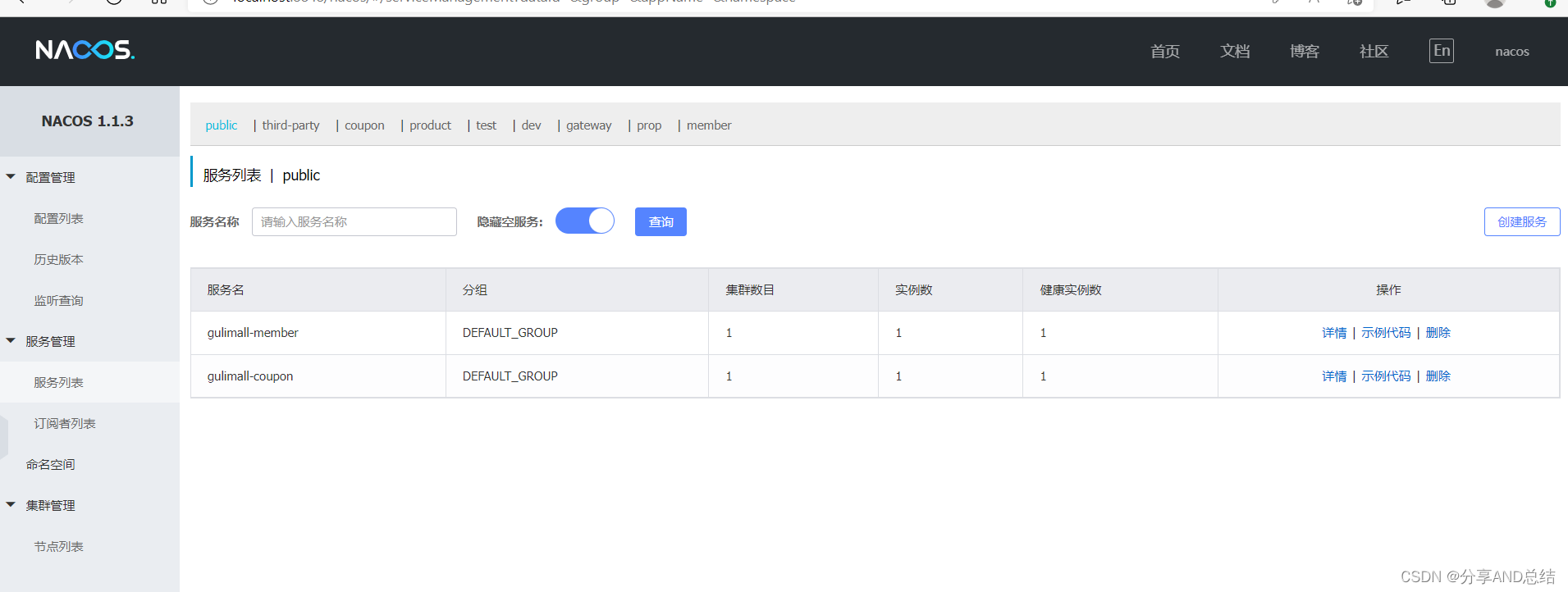Open 节点列表 in the sidebar

pyautogui.click(x=58, y=546)
